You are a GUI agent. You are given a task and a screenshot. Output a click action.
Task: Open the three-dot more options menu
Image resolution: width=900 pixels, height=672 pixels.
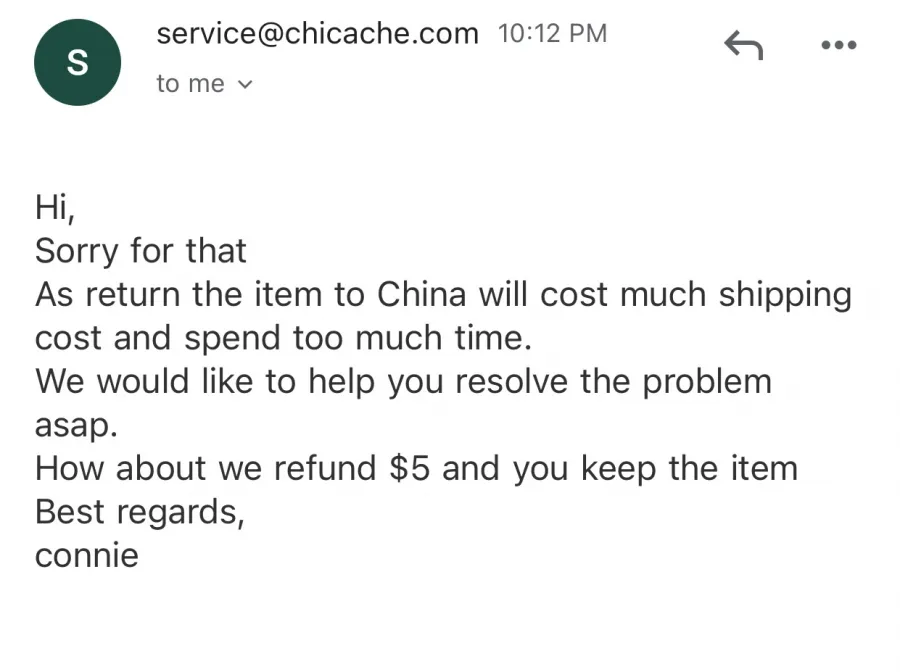(839, 45)
